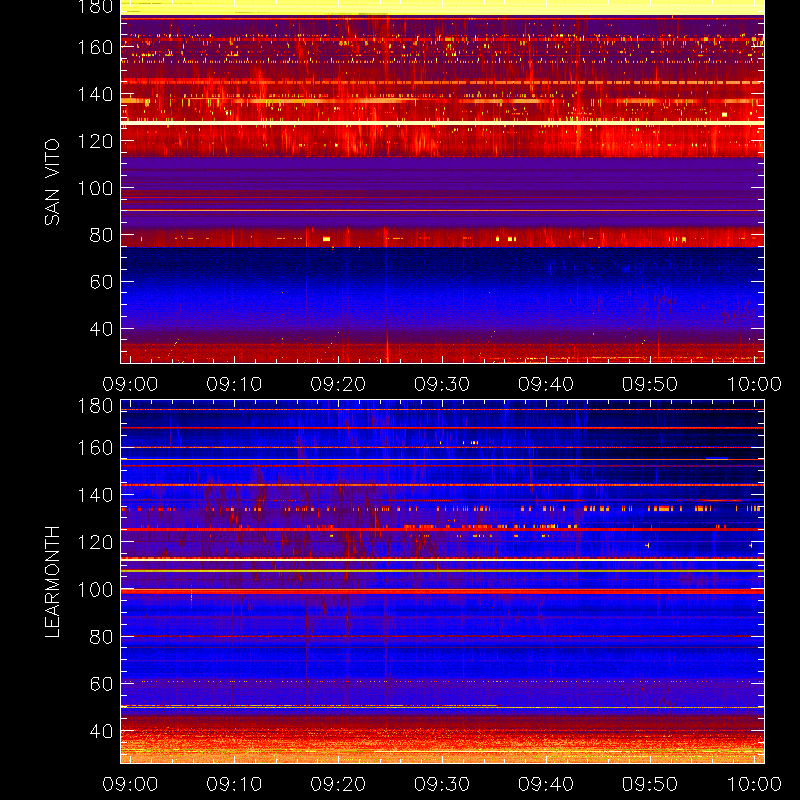This screenshot has height=800, width=800.
Task: Click inside the San Vito spectrogram panel
Action: [442, 182]
